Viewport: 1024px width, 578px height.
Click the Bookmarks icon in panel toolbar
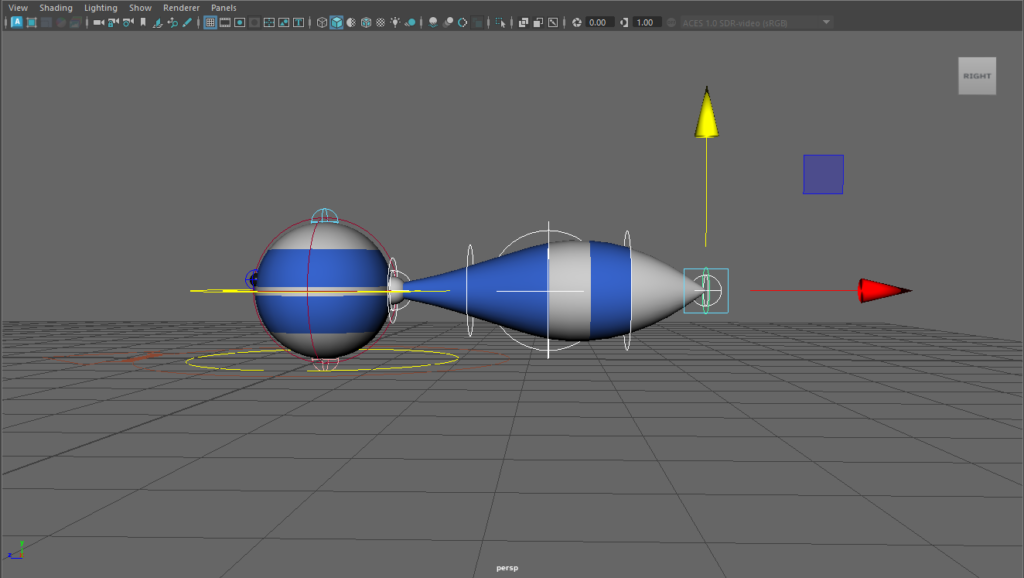click(143, 22)
